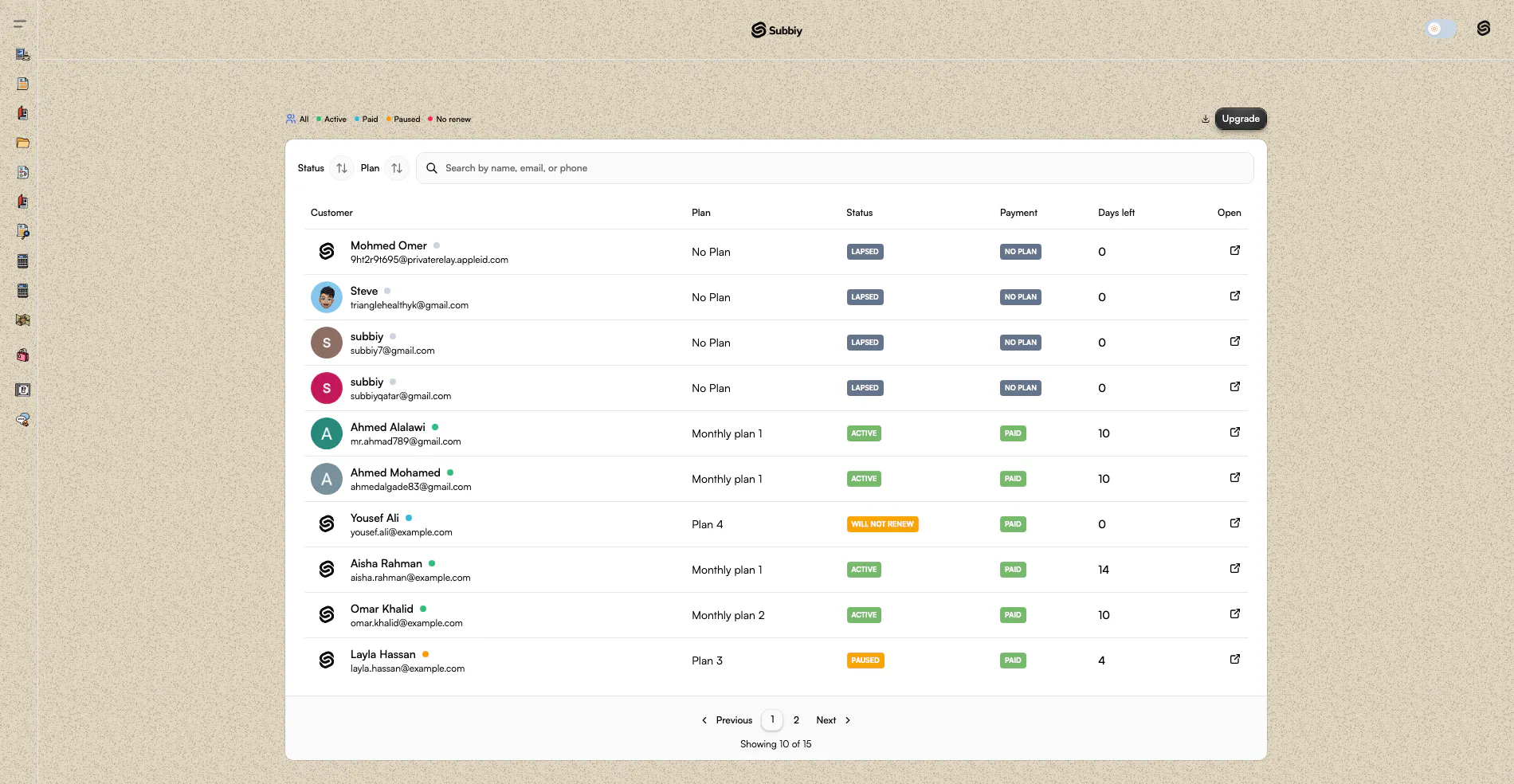The height and width of the screenshot is (784, 1514).
Task: Click the search magnifier icon
Action: pyautogui.click(x=432, y=168)
